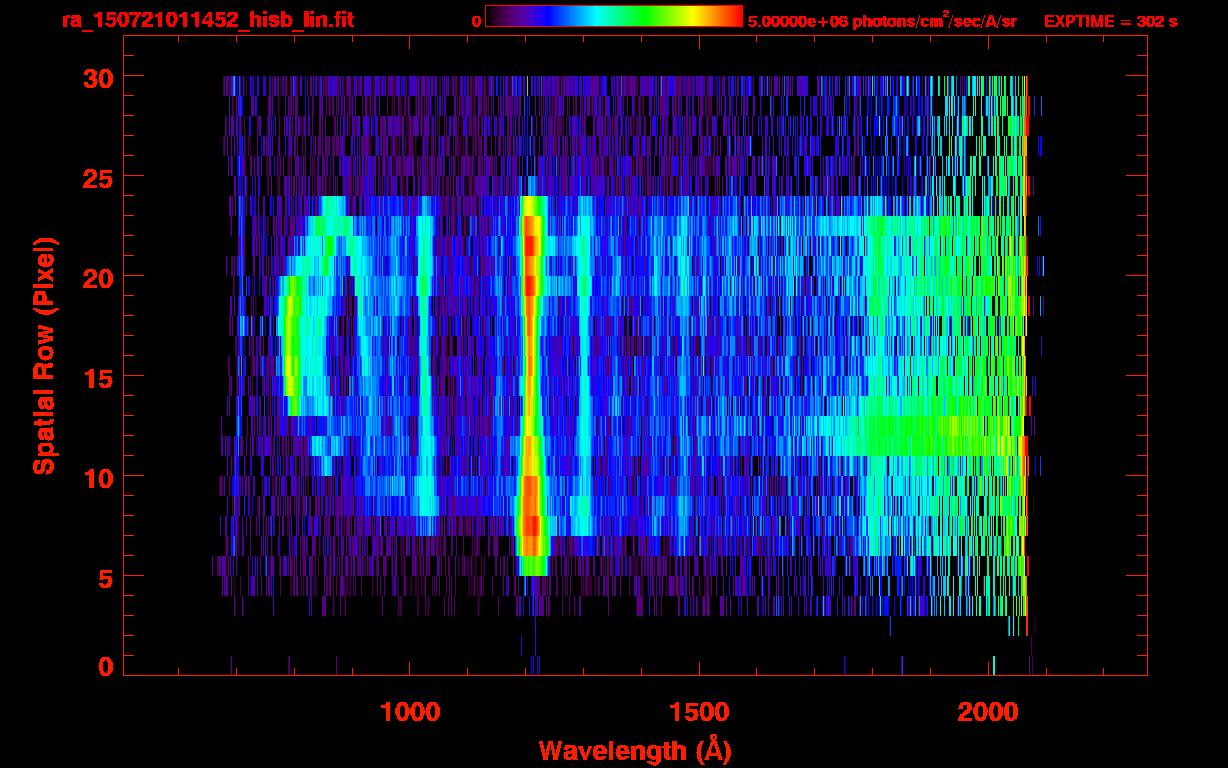The height and width of the screenshot is (768, 1228).
Task: Click the rainbow color scale bar
Action: (614, 17)
